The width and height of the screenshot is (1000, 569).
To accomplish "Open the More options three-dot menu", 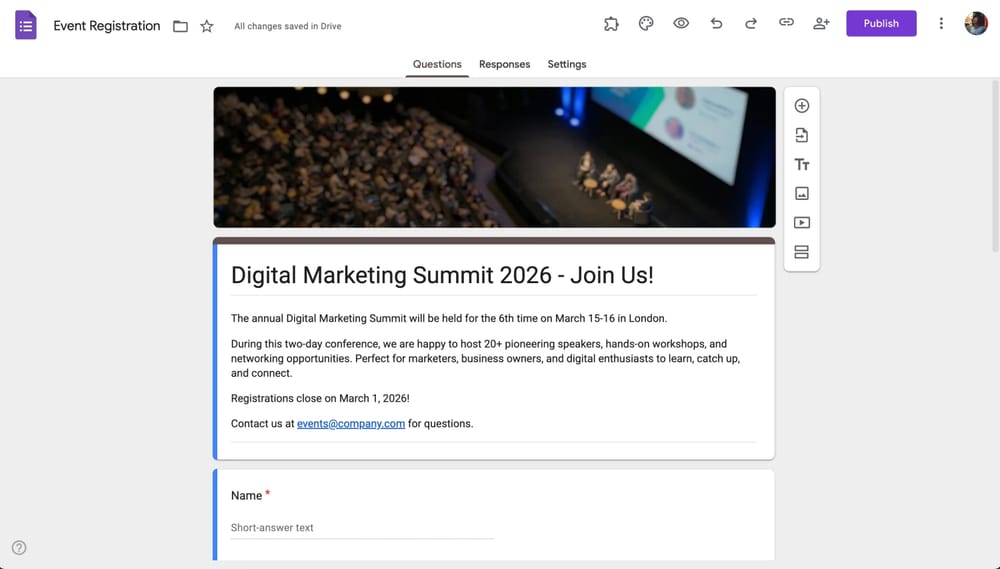I will tap(941, 24).
